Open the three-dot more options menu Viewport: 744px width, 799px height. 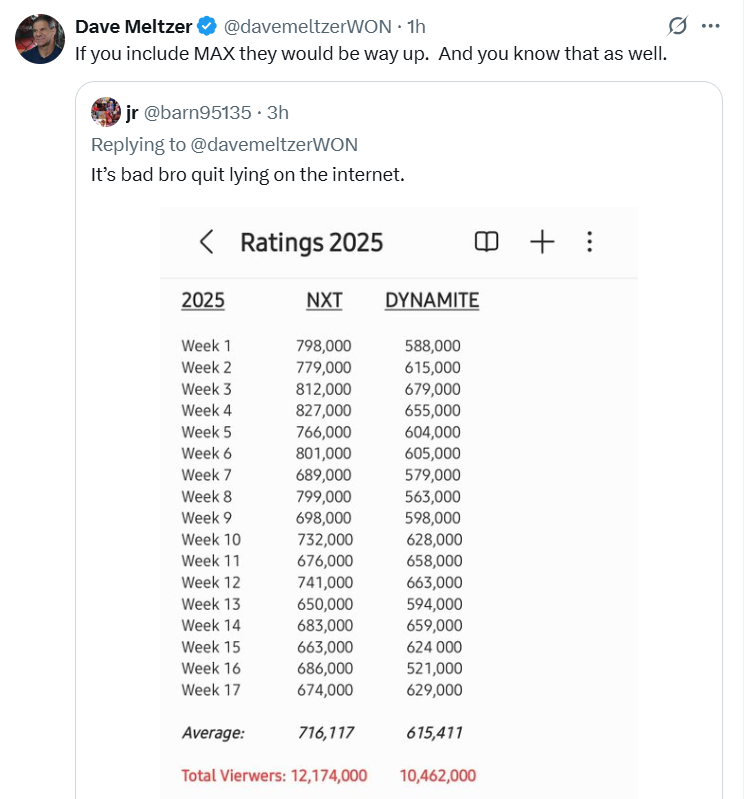coord(710,25)
